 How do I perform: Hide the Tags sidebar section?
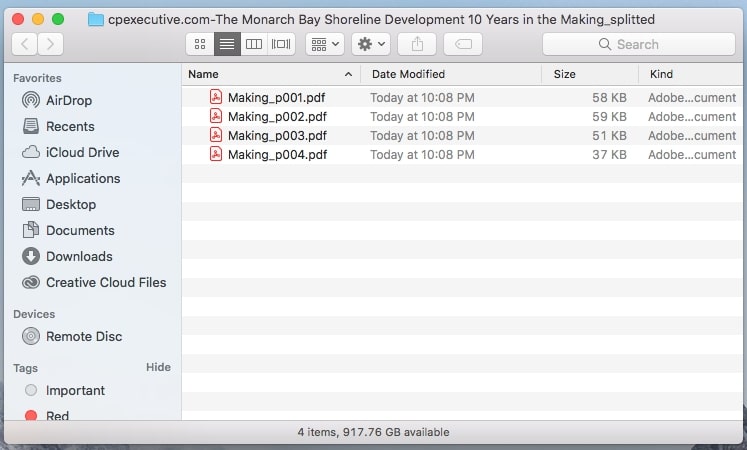(x=158, y=367)
